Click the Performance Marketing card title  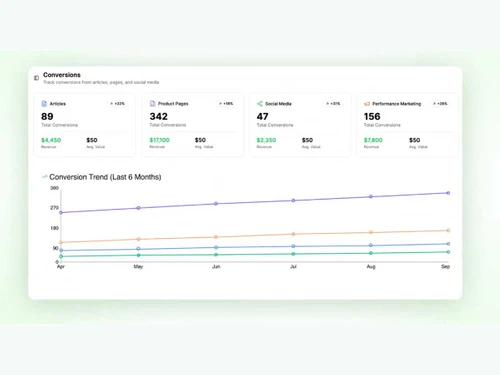397,104
